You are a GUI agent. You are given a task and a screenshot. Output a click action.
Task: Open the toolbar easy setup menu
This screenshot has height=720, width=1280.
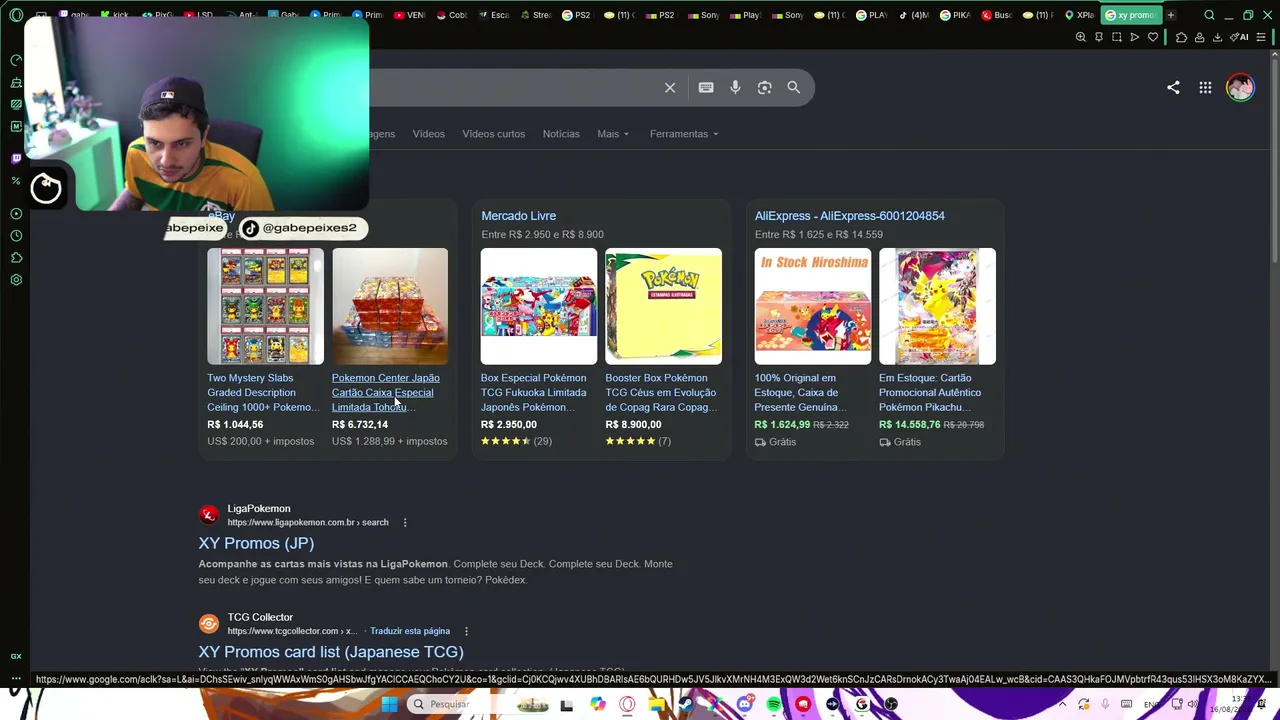click(1262, 37)
